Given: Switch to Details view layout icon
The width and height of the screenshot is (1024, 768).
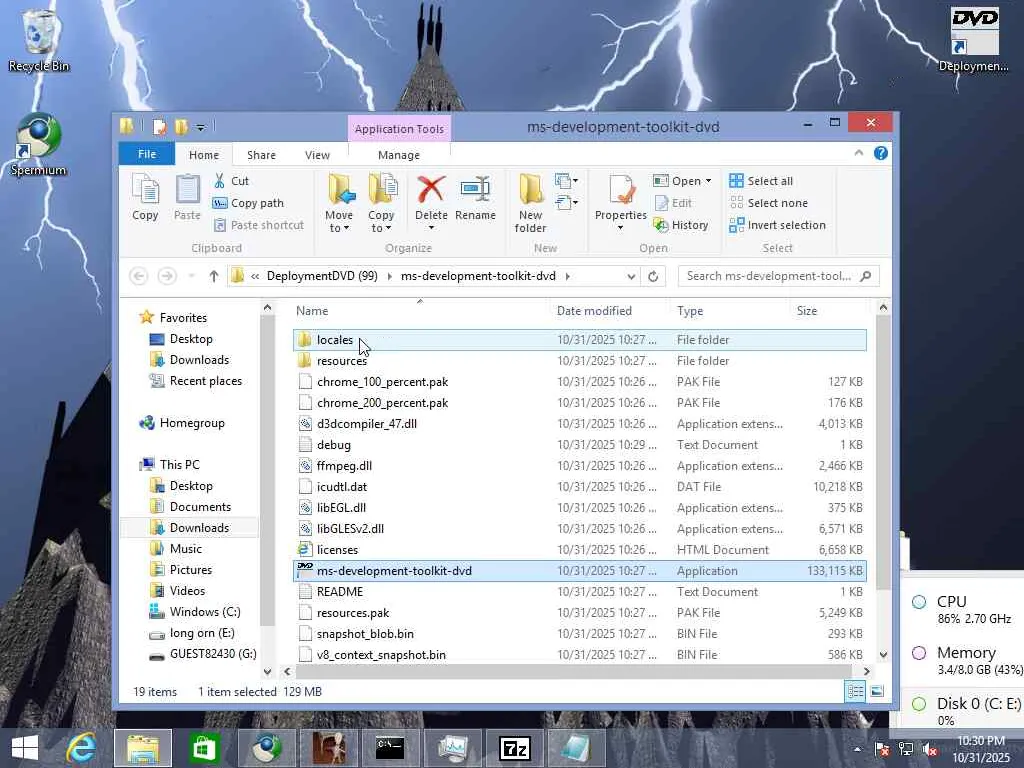Looking at the screenshot, I should point(855,691).
